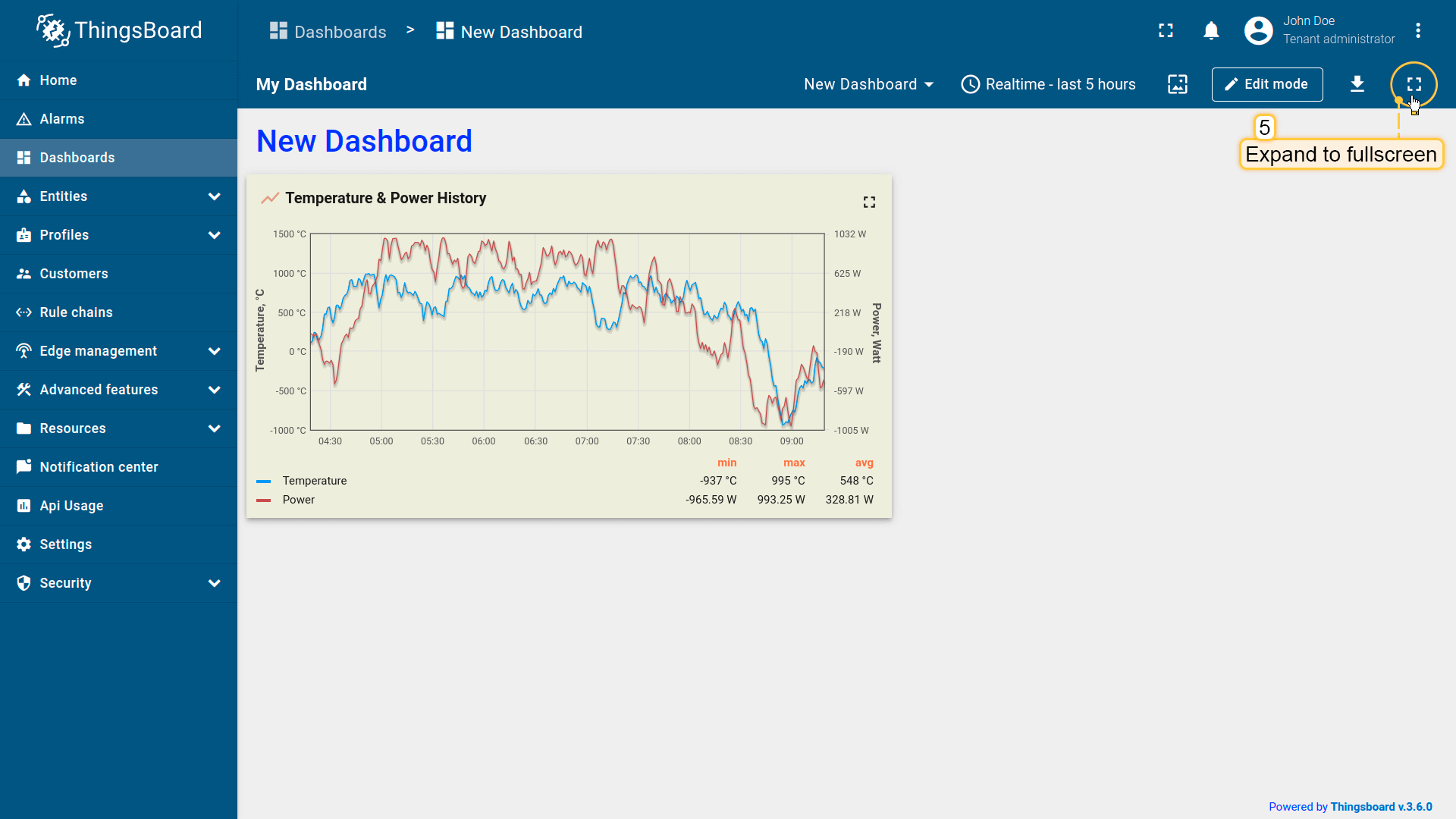Click the notifications bell icon
This screenshot has width=1456, height=819.
[x=1211, y=31]
